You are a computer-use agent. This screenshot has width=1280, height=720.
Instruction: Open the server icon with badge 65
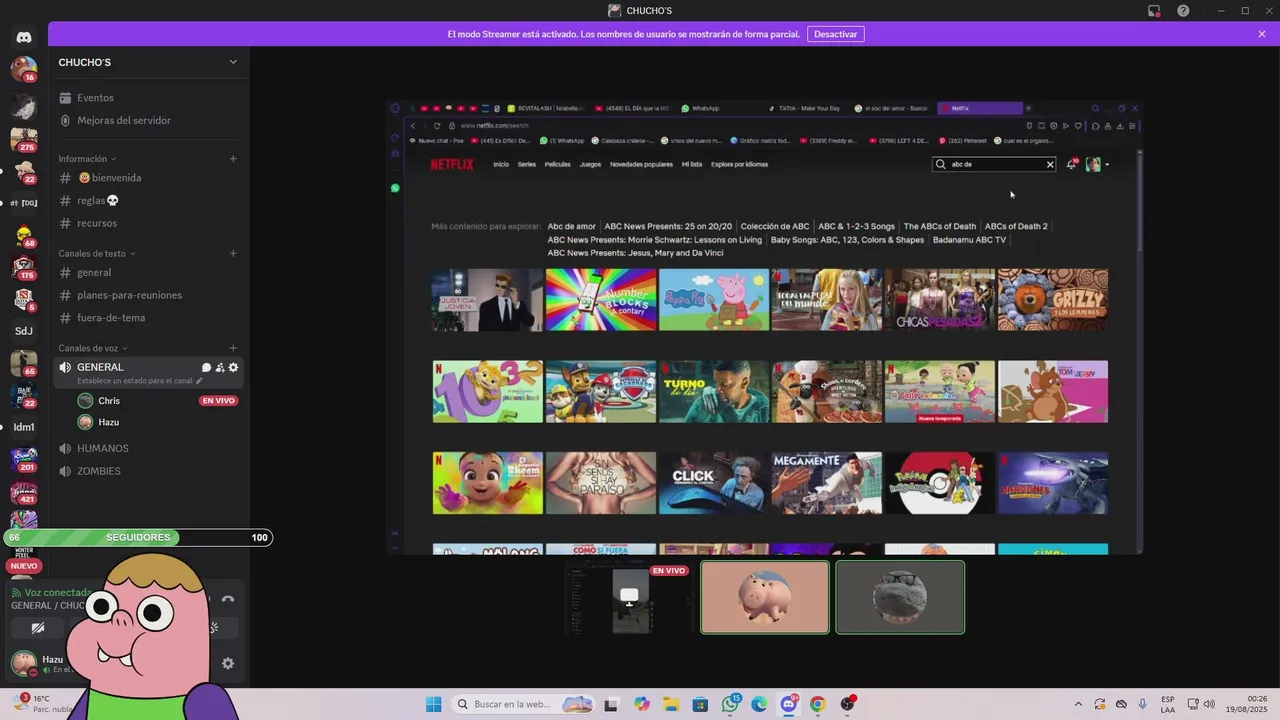click(24, 363)
